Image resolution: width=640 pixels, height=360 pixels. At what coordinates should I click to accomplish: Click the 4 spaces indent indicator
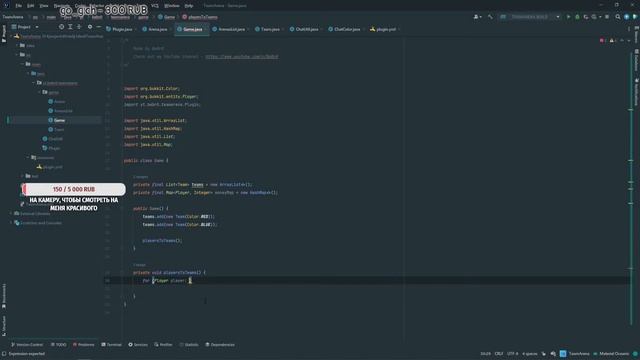pyautogui.click(x=530, y=354)
